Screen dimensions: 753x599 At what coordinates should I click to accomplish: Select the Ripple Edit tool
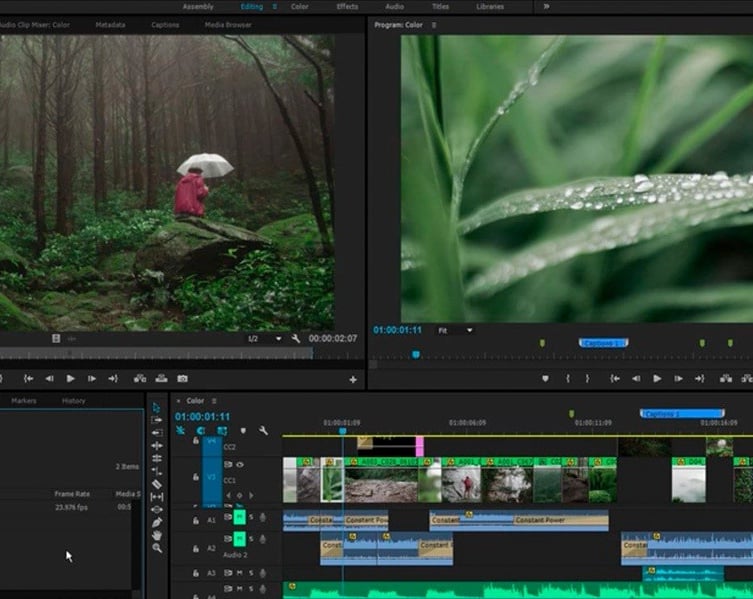(x=157, y=446)
